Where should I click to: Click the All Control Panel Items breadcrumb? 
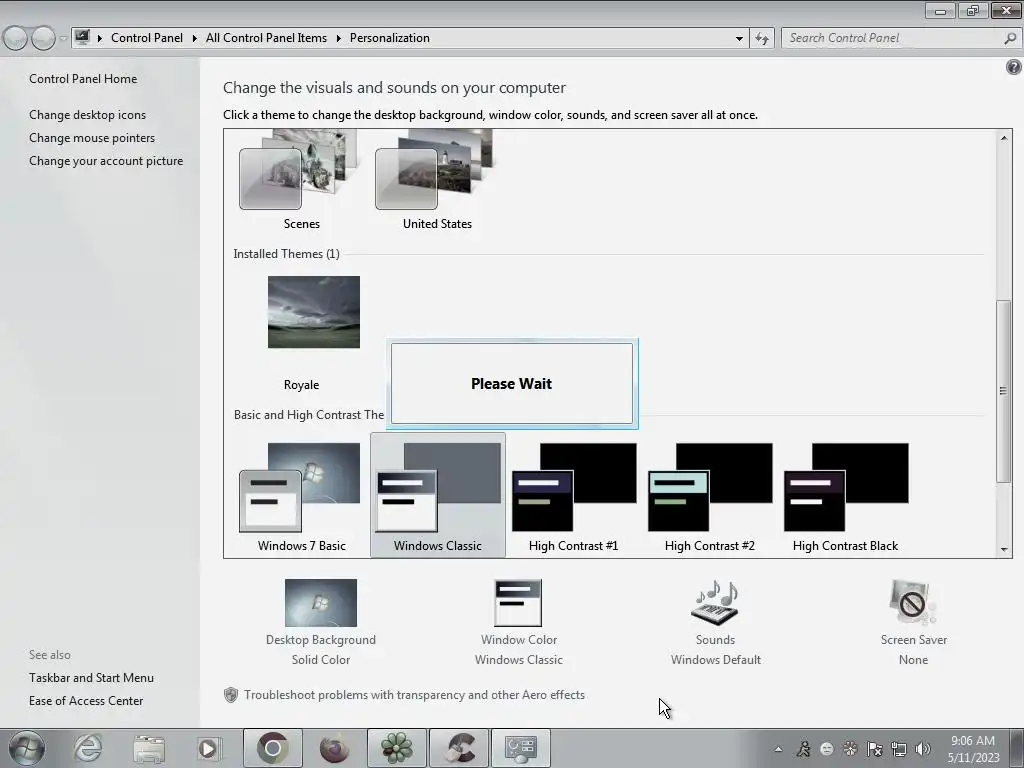(266, 38)
